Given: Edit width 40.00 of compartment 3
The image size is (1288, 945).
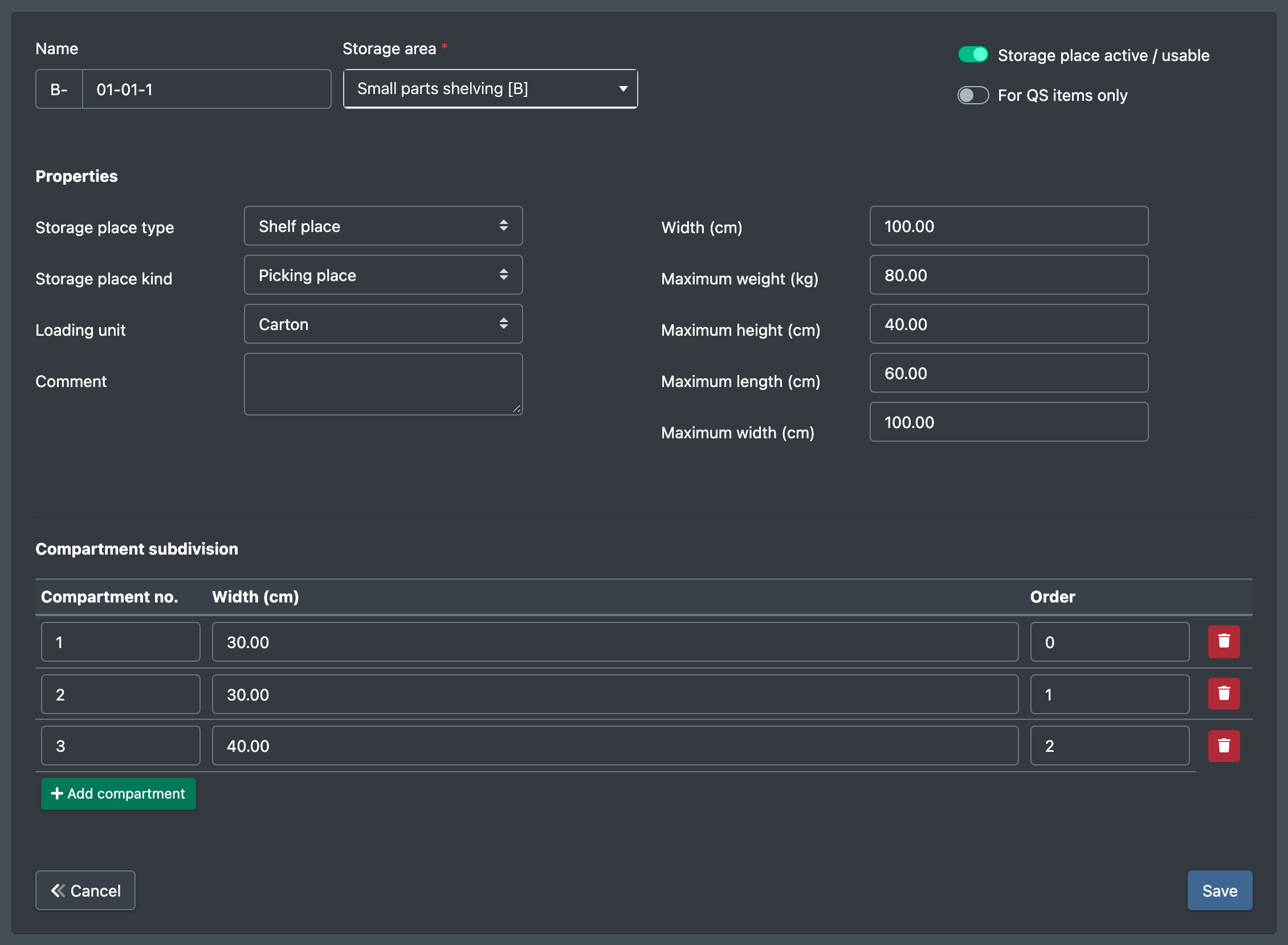Looking at the screenshot, I should click(x=615, y=746).
